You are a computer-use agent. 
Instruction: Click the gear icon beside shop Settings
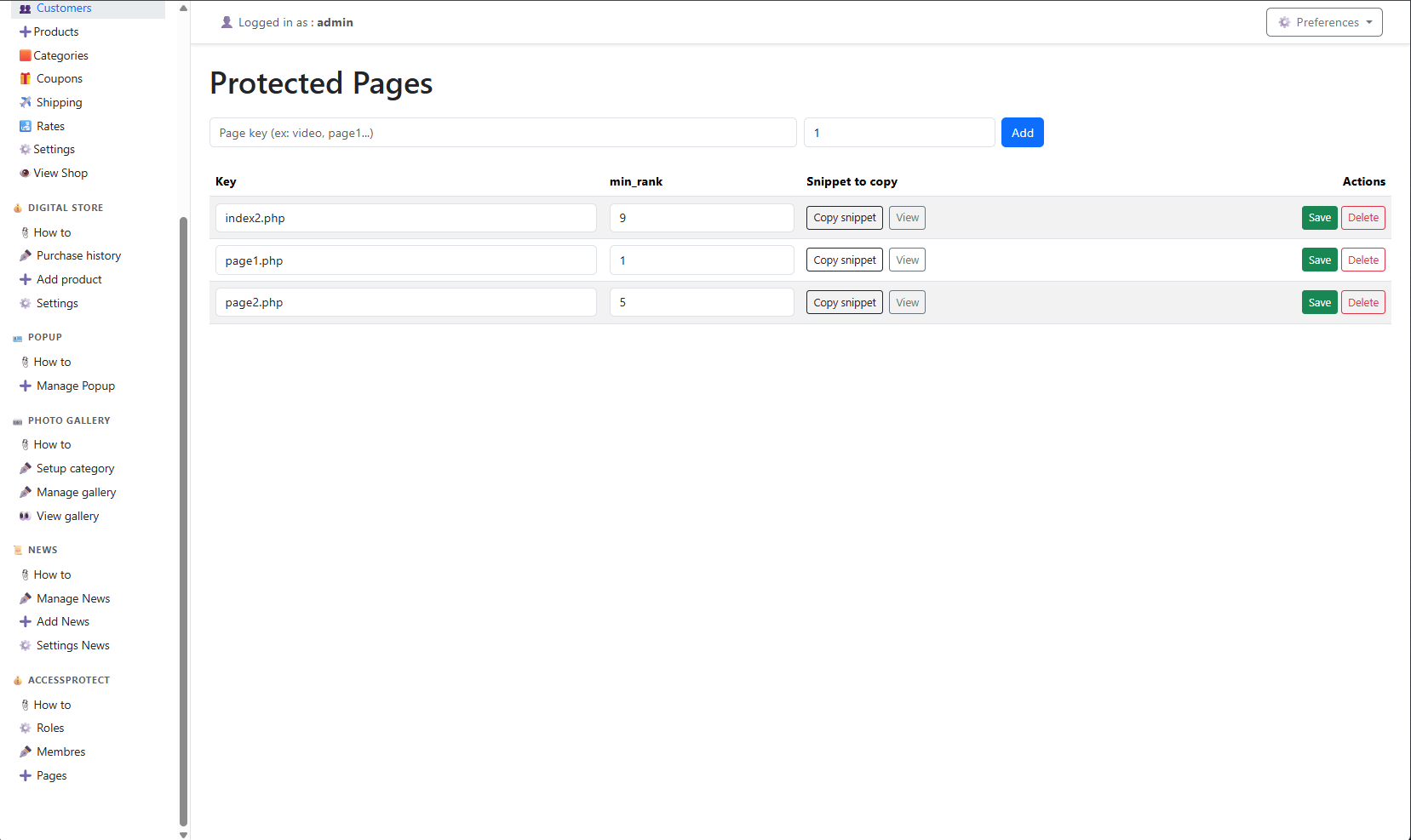[x=26, y=149]
